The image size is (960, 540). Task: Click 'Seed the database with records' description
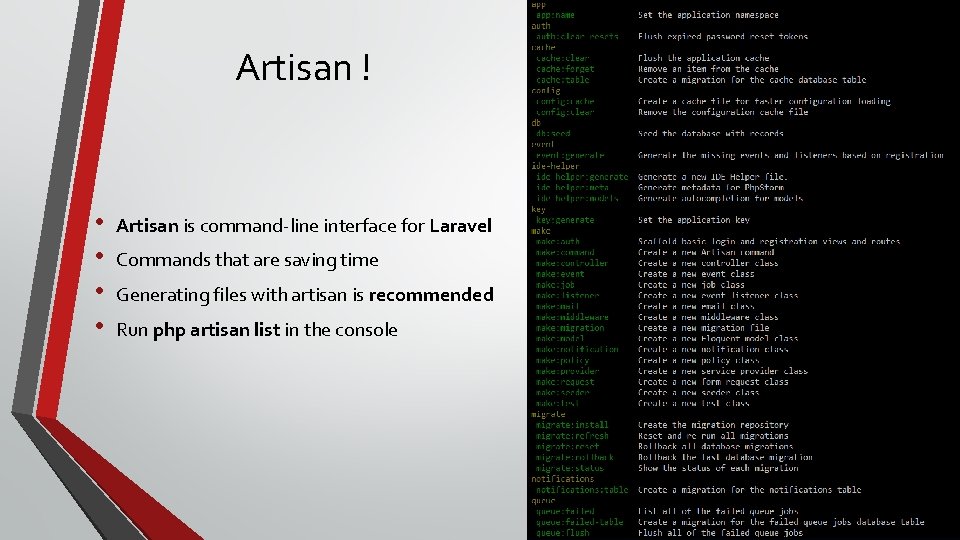(711, 133)
